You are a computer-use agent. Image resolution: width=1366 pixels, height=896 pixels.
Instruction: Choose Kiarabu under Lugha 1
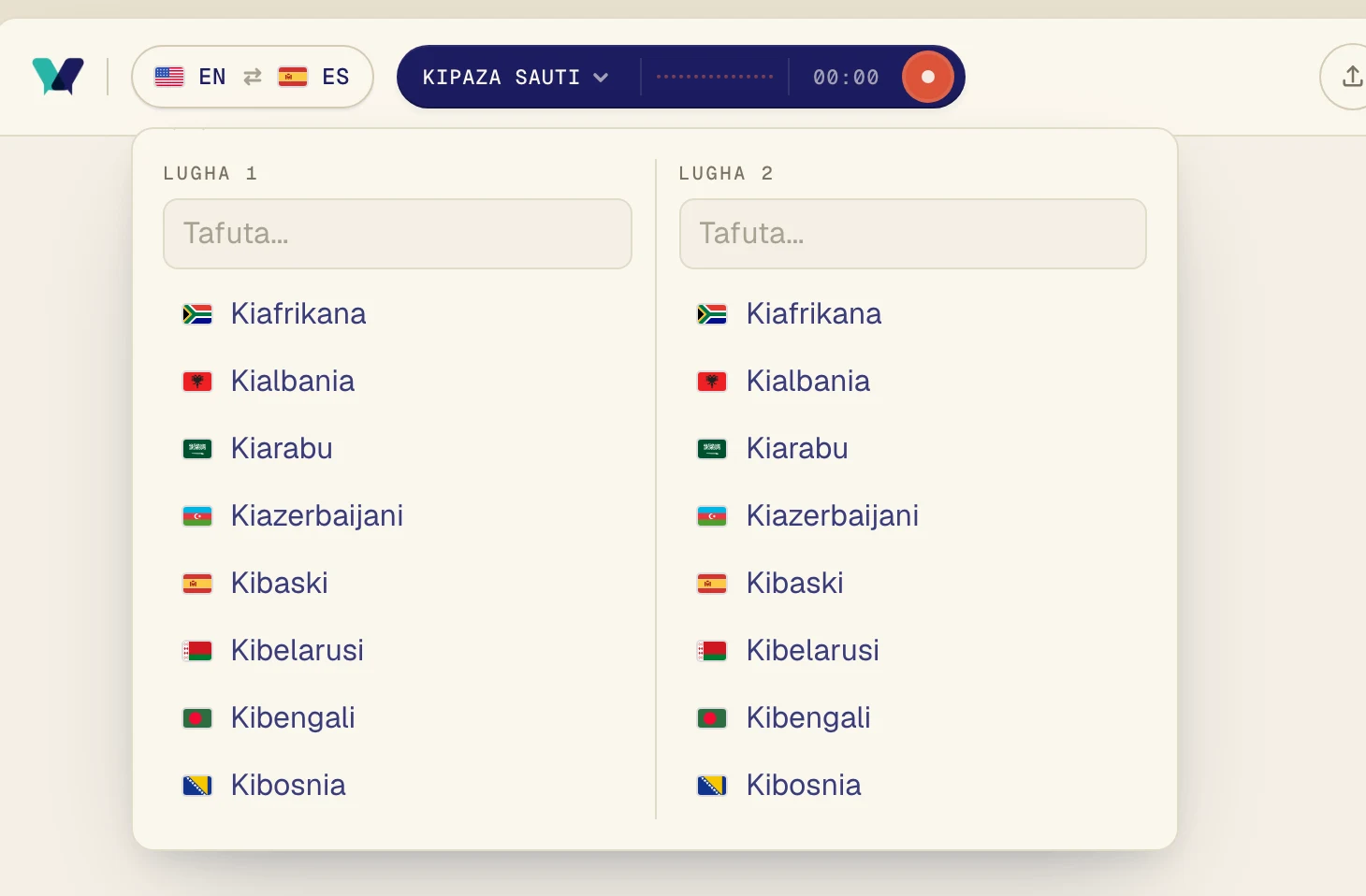(x=398, y=449)
